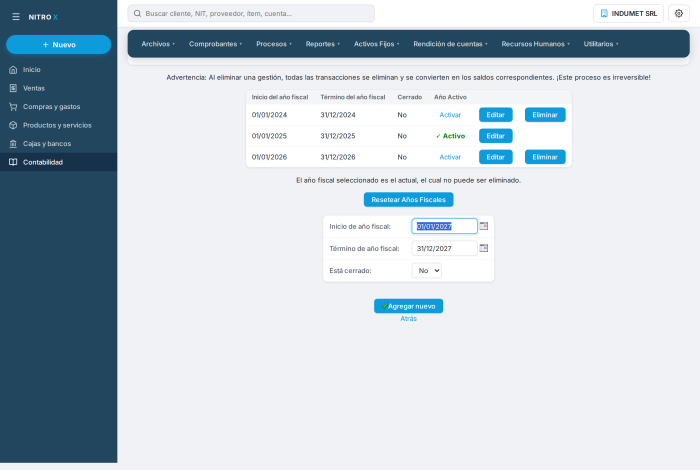Image resolution: width=700 pixels, height=470 pixels.
Task: Click the Inicio de año fiscal date field
Action: (x=445, y=226)
